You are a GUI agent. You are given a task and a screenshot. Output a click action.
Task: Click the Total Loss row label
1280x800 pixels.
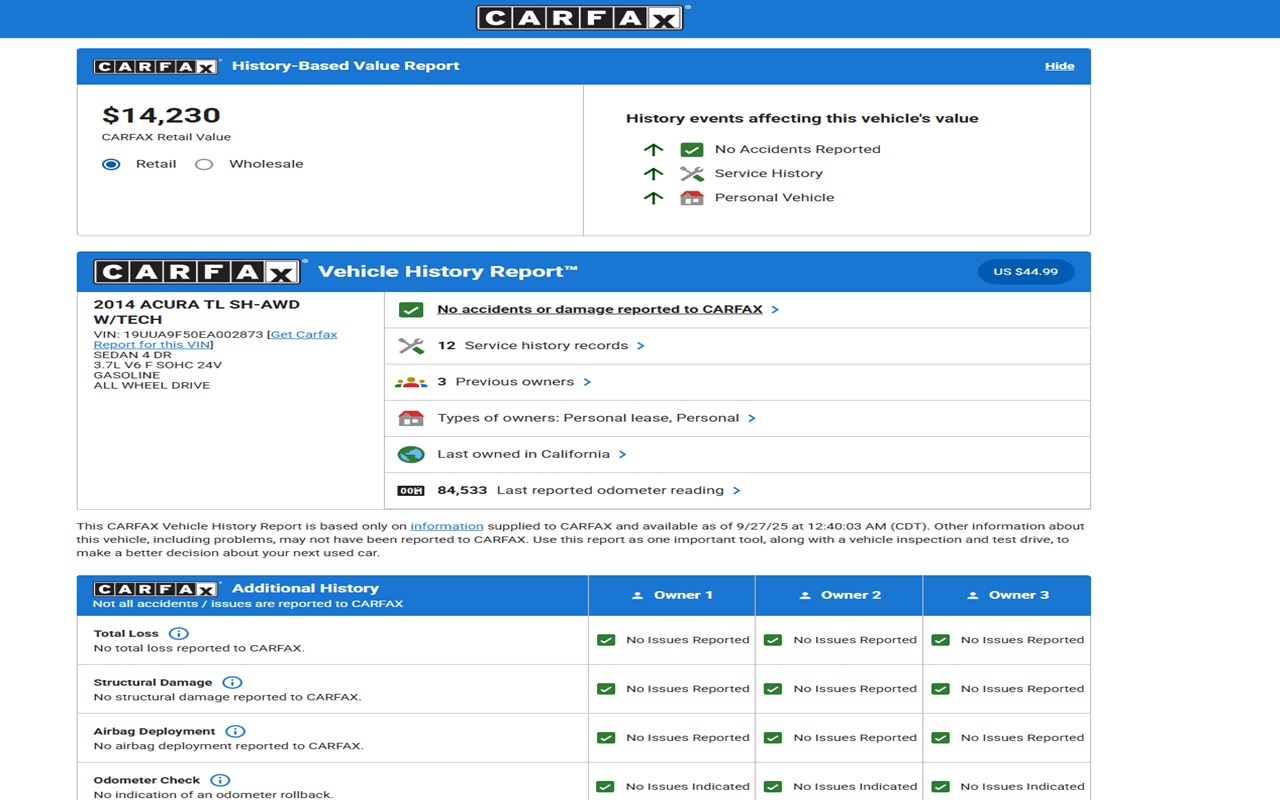[x=126, y=634]
